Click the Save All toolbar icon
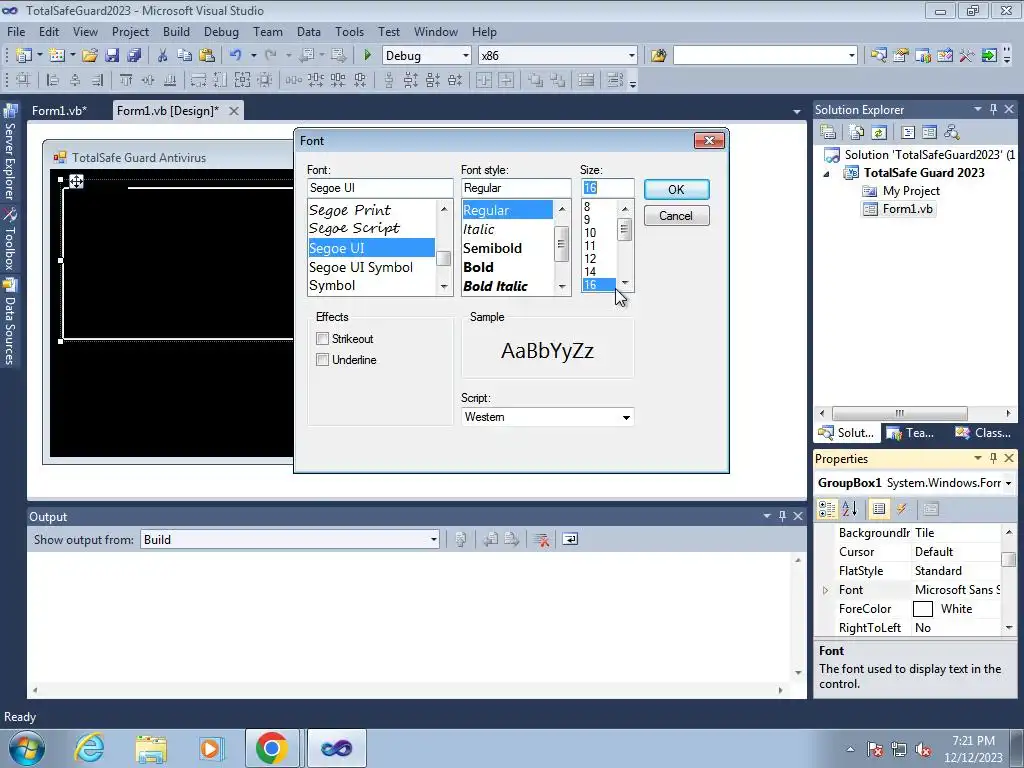This screenshot has width=1024, height=768. (134, 56)
